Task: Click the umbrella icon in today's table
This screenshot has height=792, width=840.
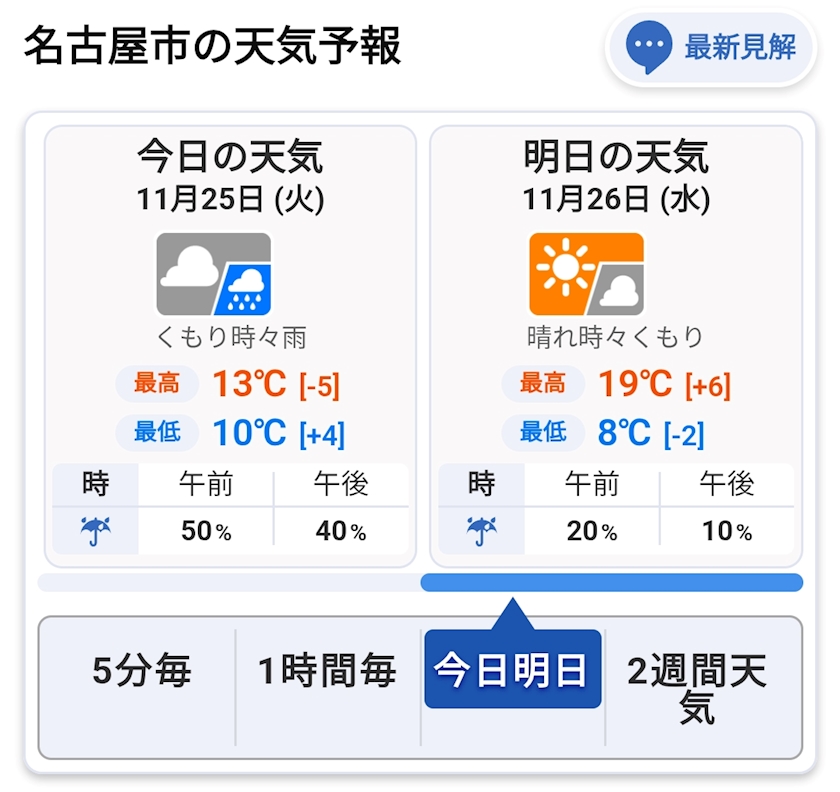Action: pyautogui.click(x=96, y=531)
